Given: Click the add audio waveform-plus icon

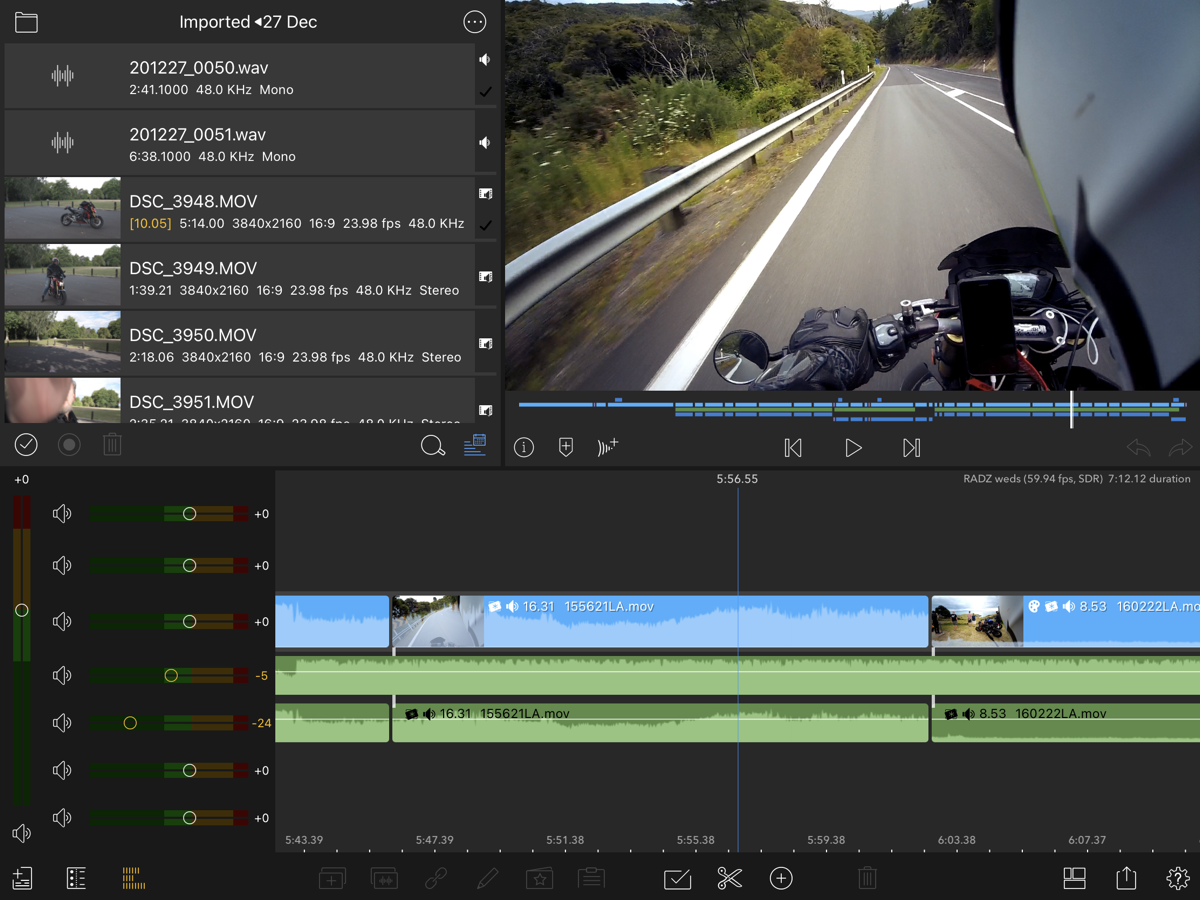Looking at the screenshot, I should [x=608, y=447].
